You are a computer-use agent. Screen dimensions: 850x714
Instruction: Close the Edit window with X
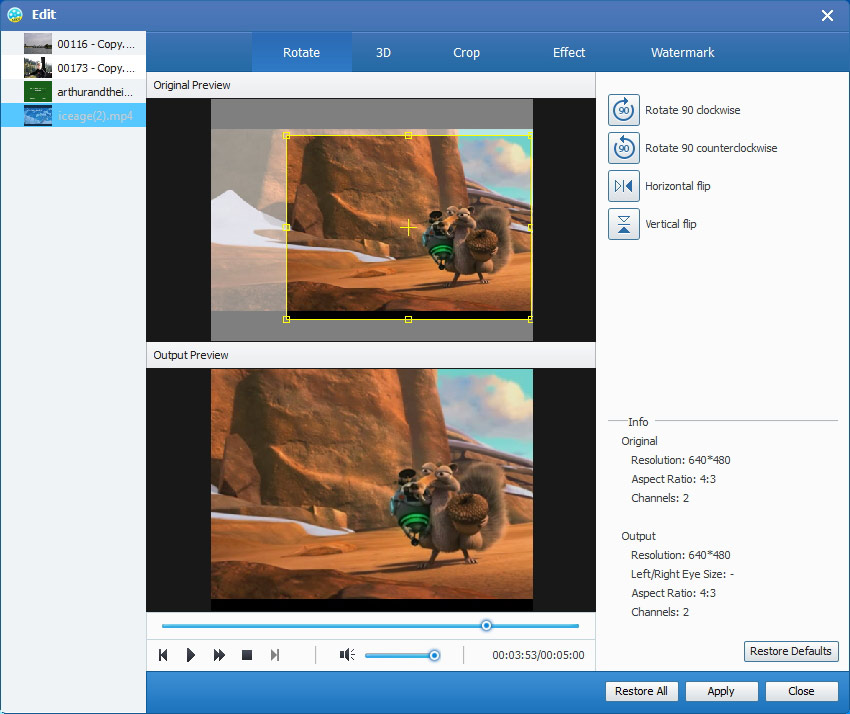pos(827,15)
